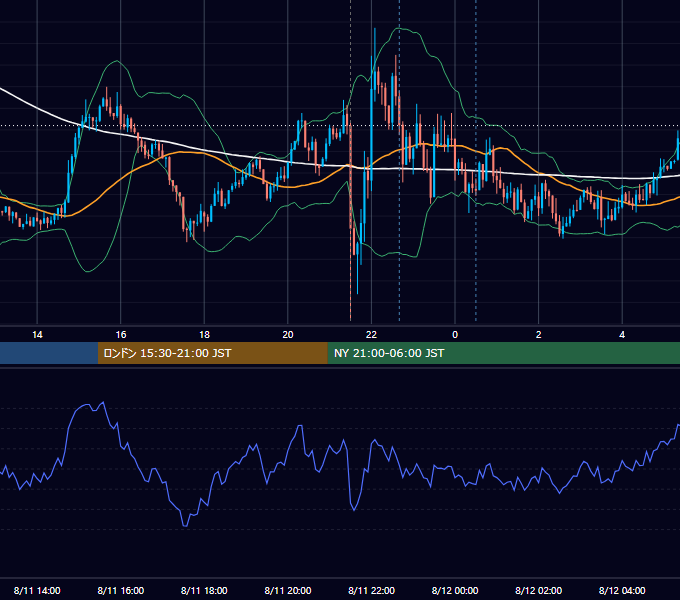The image size is (680, 600).
Task: Click the 8/12 04:00 label on oscillator axis
Action: [x=622, y=590]
